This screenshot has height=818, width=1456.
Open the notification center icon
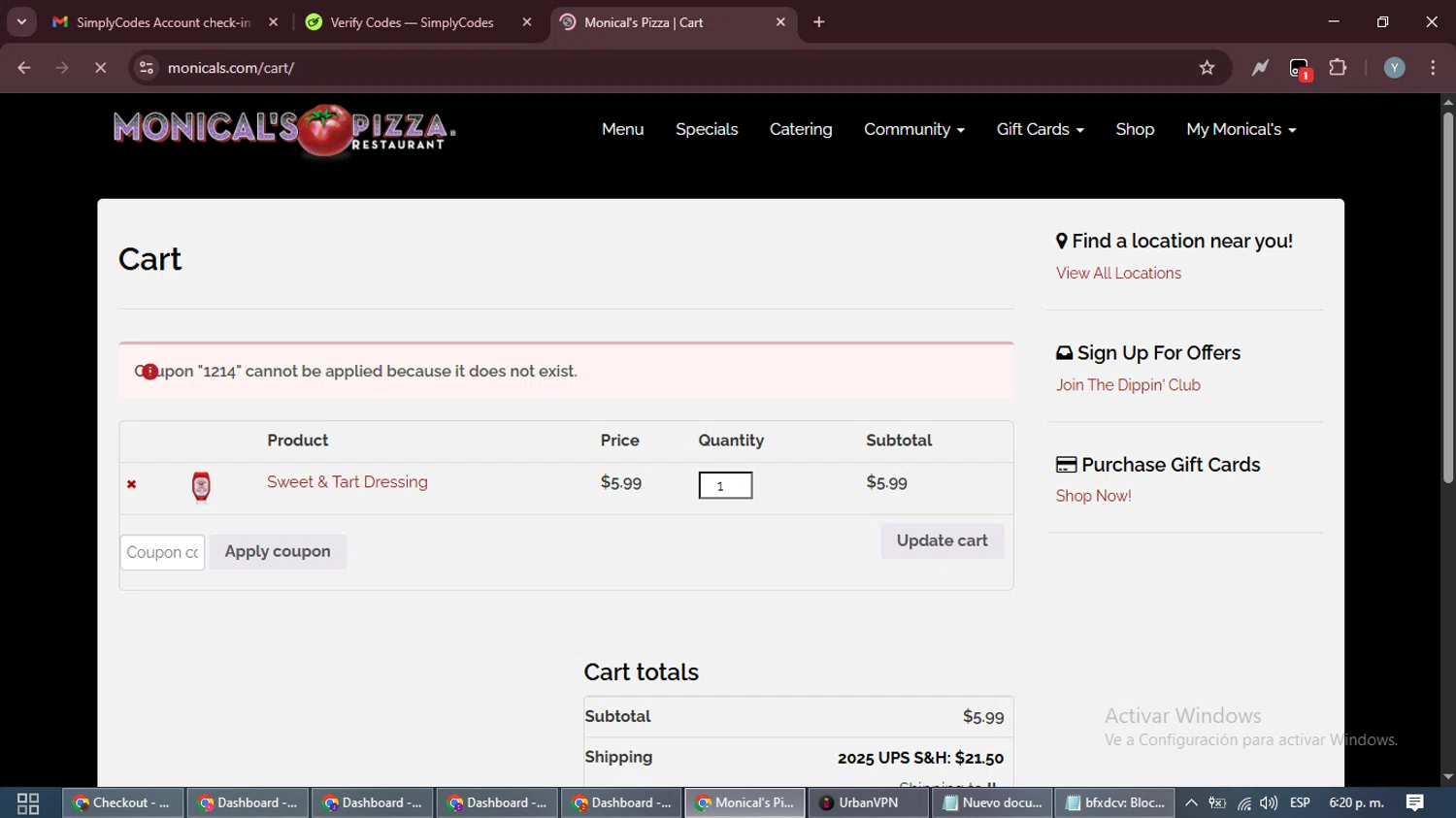(x=1415, y=803)
